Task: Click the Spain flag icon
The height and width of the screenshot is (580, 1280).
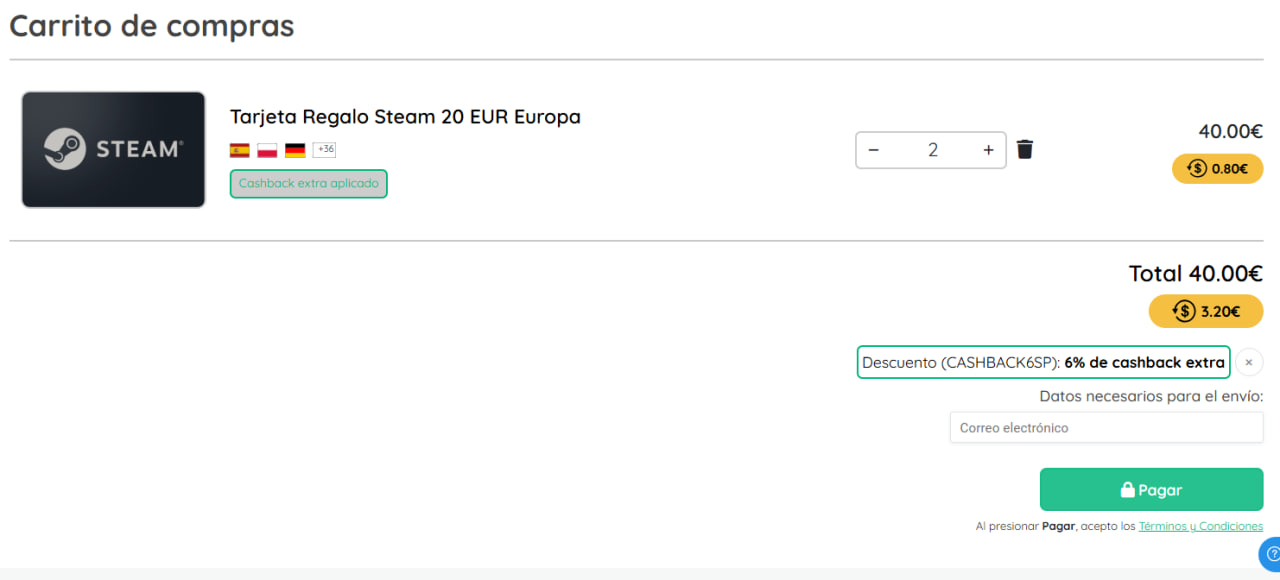Action: point(240,150)
